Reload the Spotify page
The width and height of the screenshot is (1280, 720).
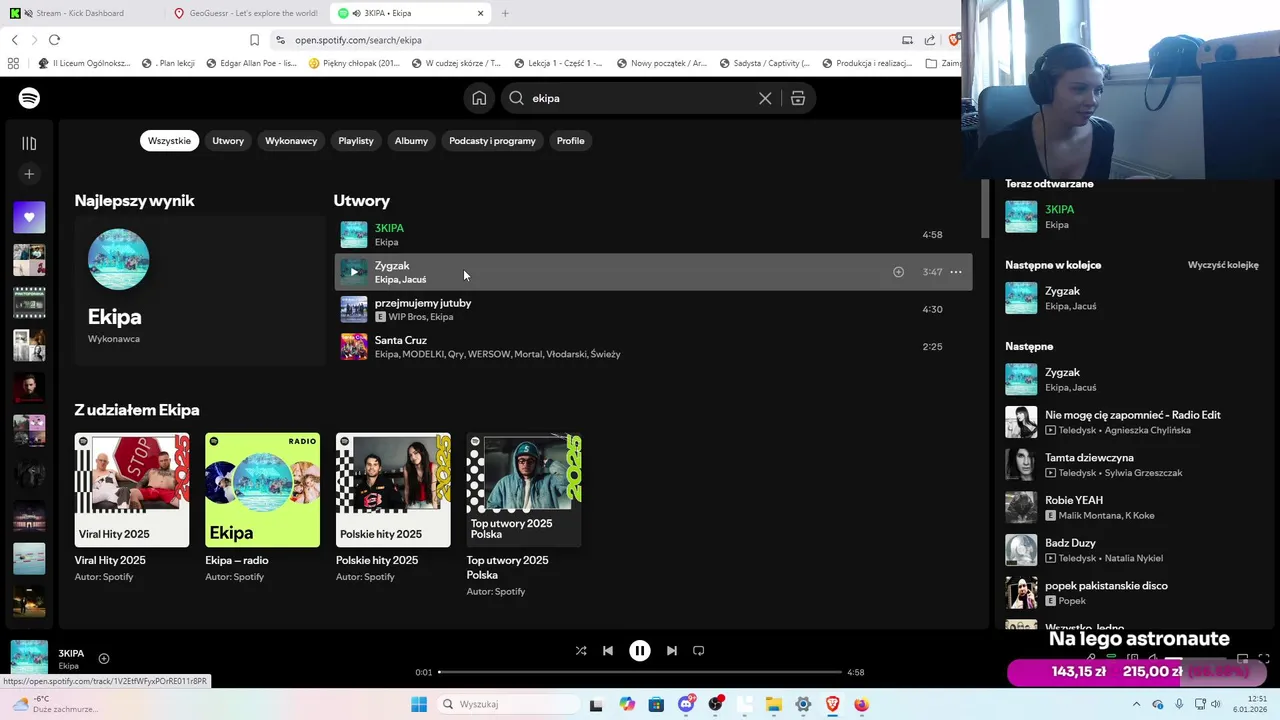pyautogui.click(x=54, y=40)
